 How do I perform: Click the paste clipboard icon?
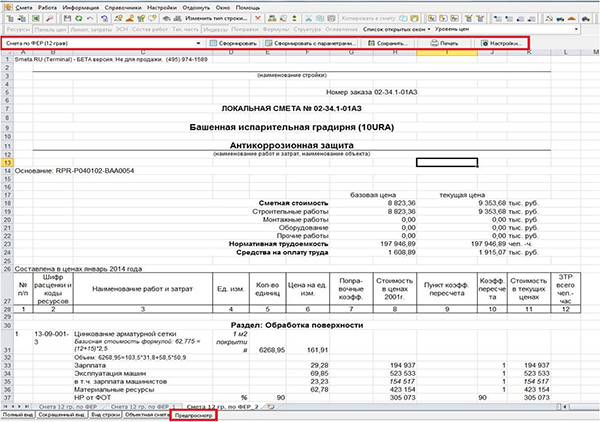click(x=331, y=18)
